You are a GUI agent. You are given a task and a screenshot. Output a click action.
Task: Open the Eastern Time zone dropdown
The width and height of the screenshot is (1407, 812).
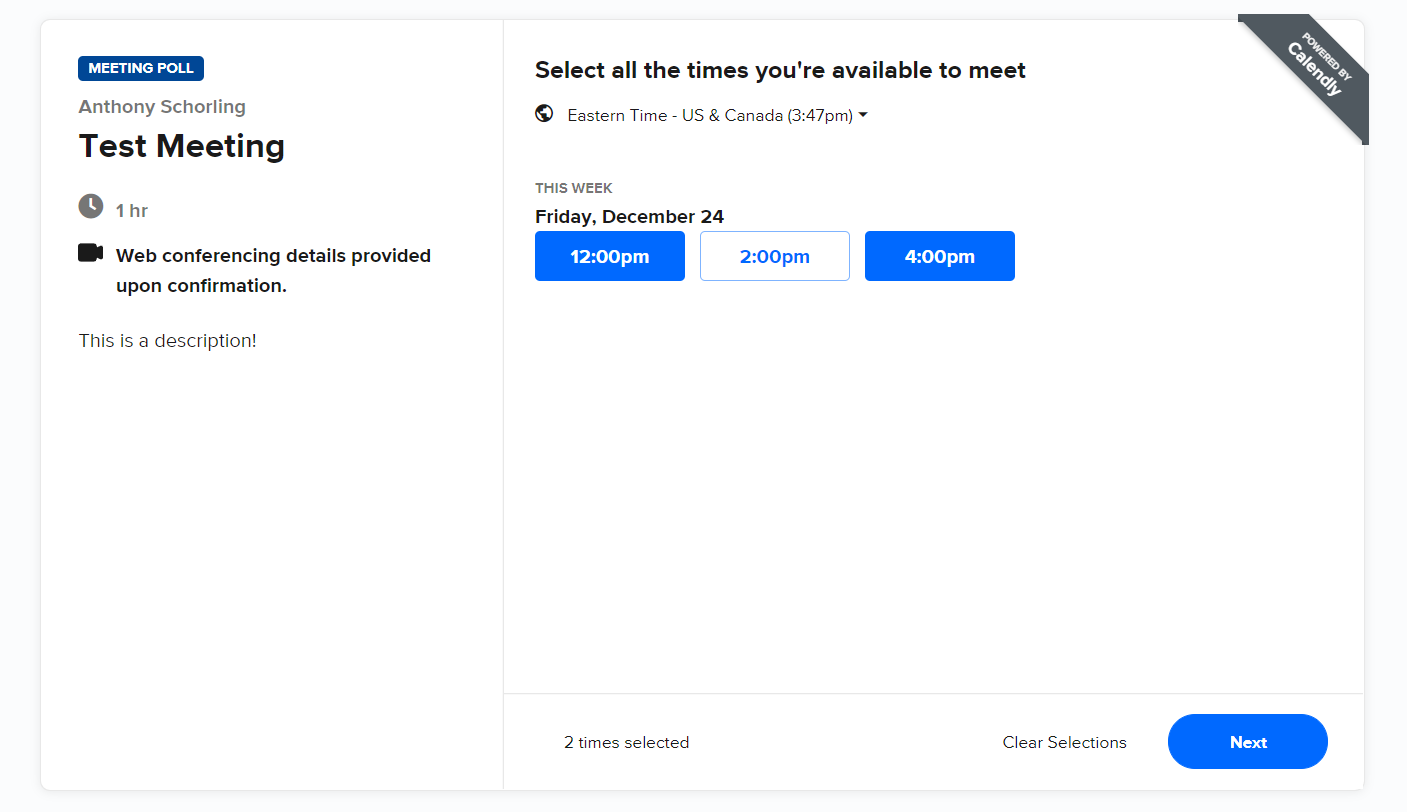click(x=710, y=115)
